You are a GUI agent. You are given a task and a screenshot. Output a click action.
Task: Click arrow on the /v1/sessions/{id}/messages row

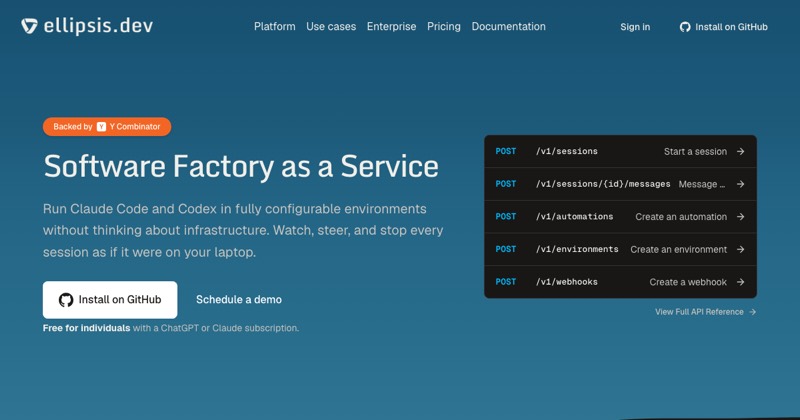[740, 184]
